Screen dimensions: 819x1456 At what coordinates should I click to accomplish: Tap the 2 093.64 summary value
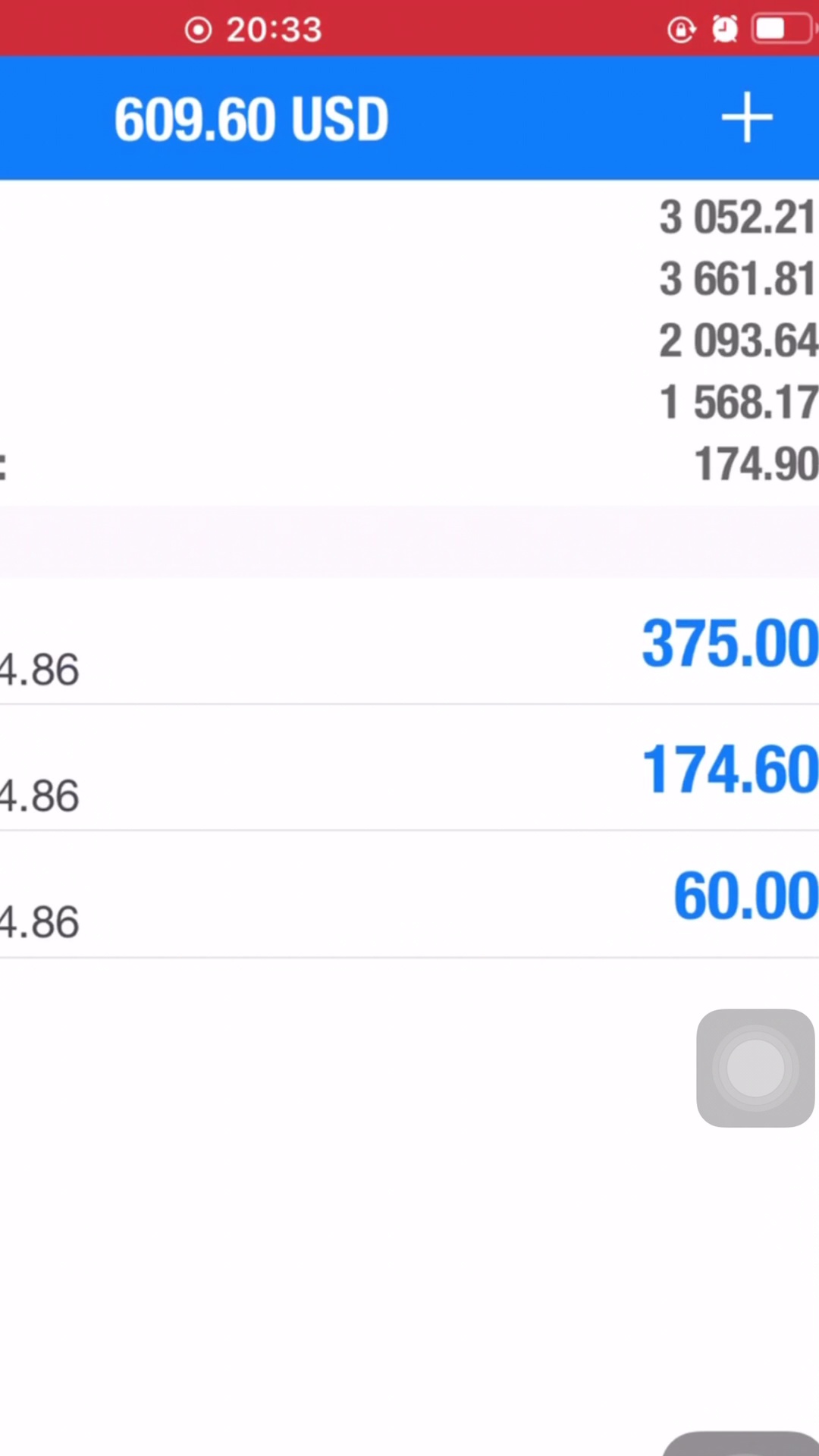point(737,340)
